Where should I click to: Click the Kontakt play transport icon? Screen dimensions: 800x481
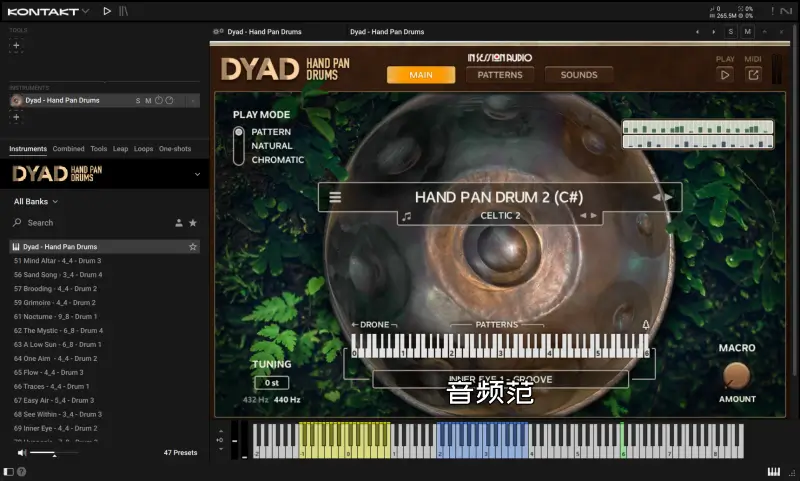click(x=107, y=11)
